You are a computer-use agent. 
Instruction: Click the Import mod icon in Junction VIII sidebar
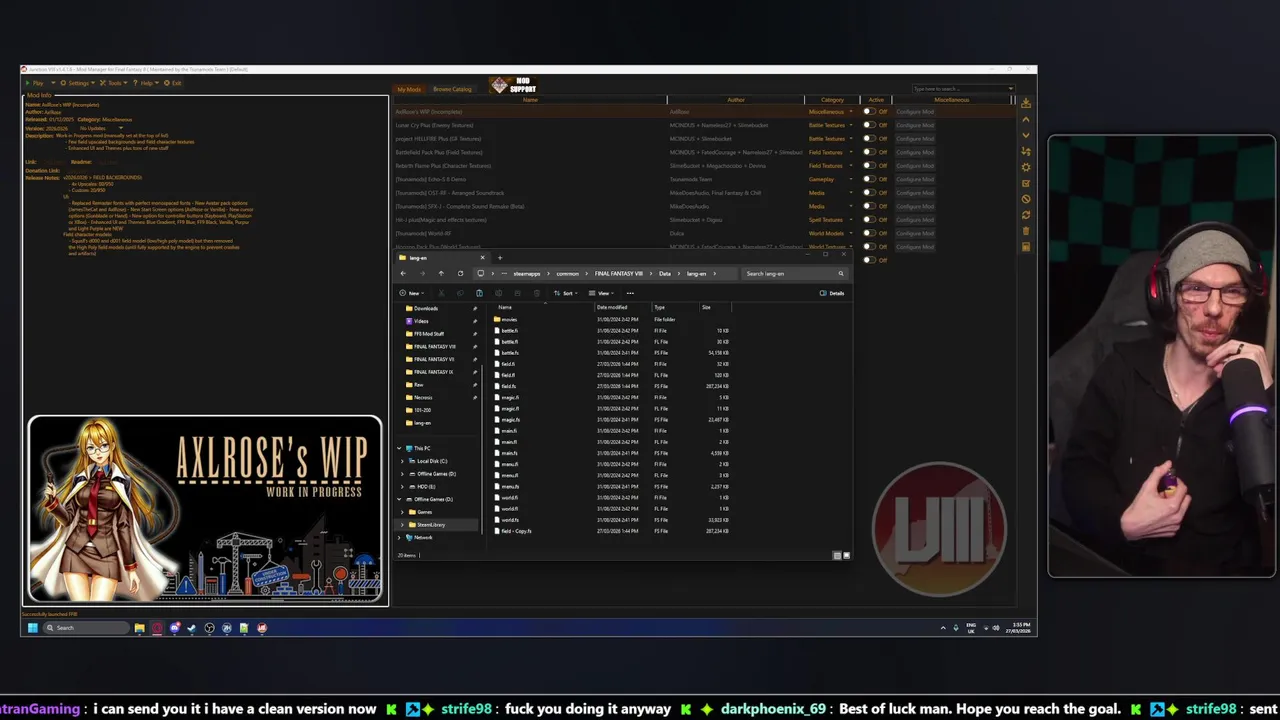(1026, 103)
